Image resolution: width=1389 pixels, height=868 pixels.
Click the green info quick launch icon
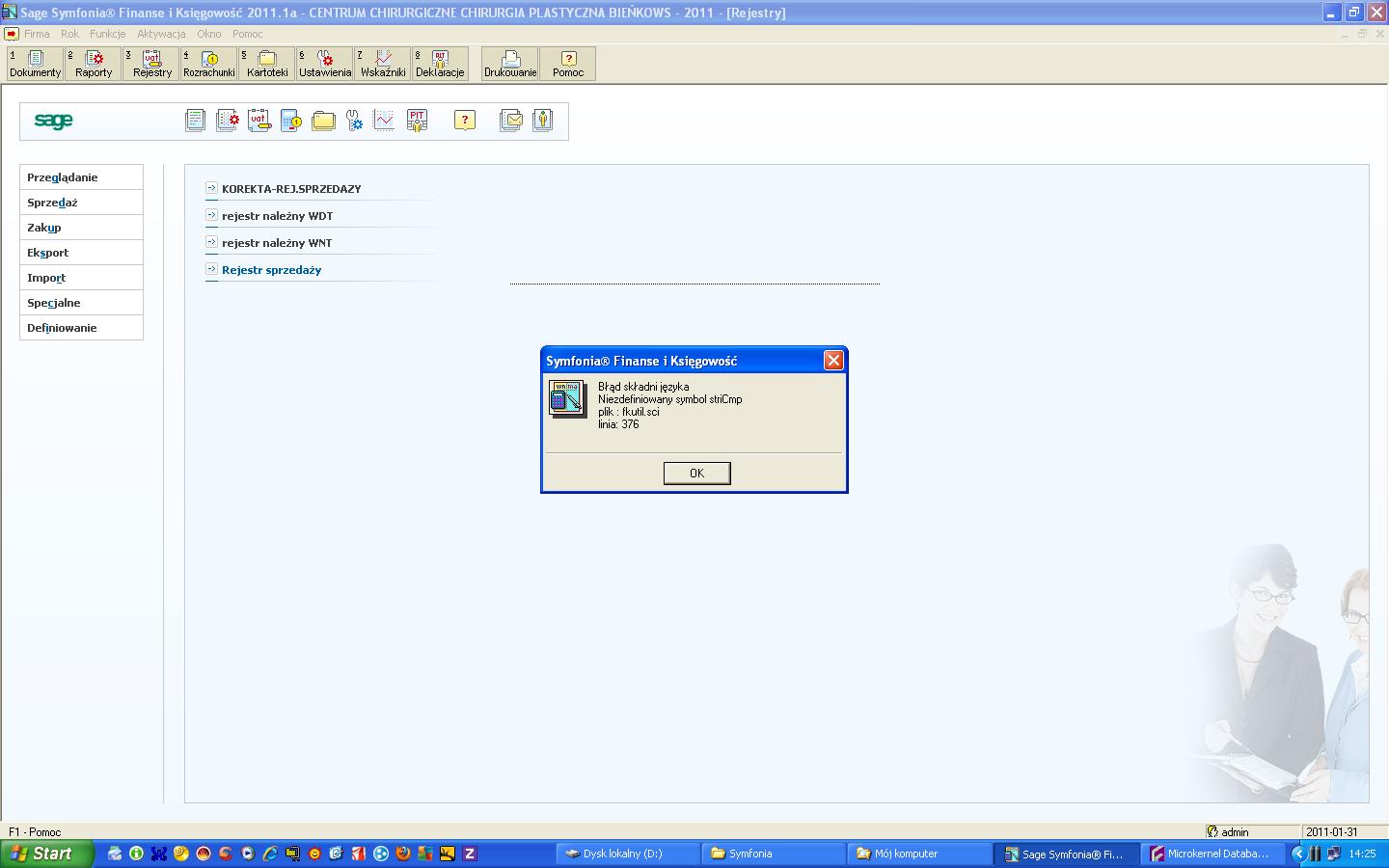(x=136, y=854)
